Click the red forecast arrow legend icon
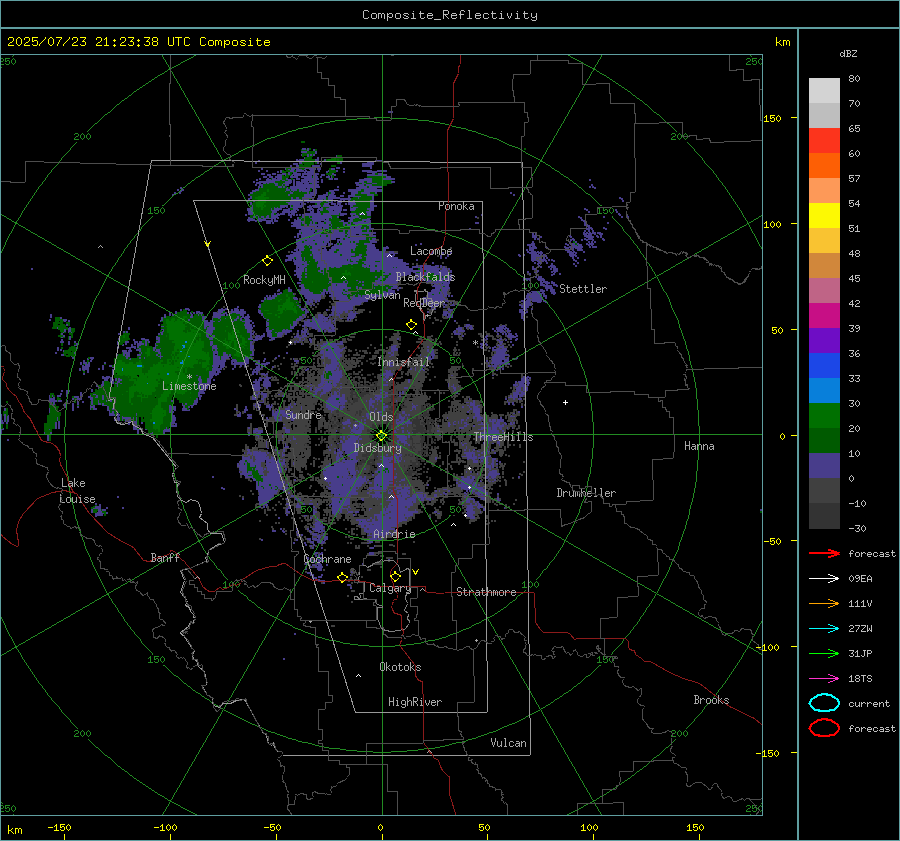Screen dimensions: 900x841 click(x=824, y=553)
